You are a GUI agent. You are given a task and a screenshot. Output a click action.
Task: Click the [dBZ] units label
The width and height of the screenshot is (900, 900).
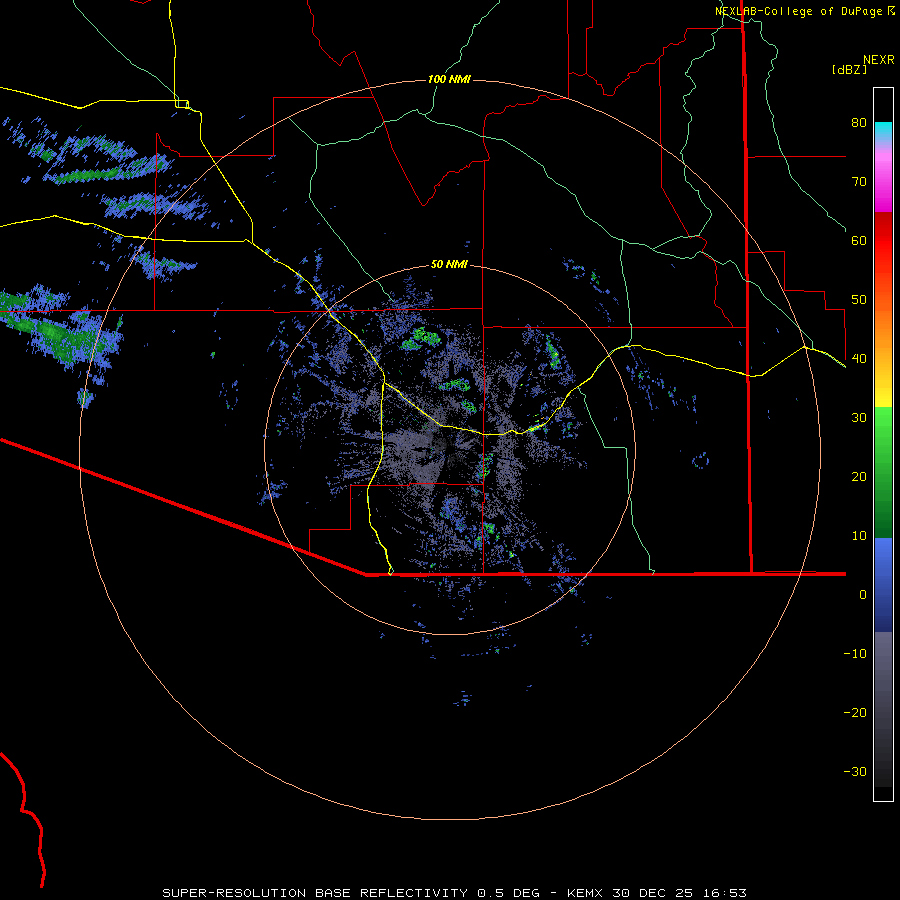coord(849,69)
